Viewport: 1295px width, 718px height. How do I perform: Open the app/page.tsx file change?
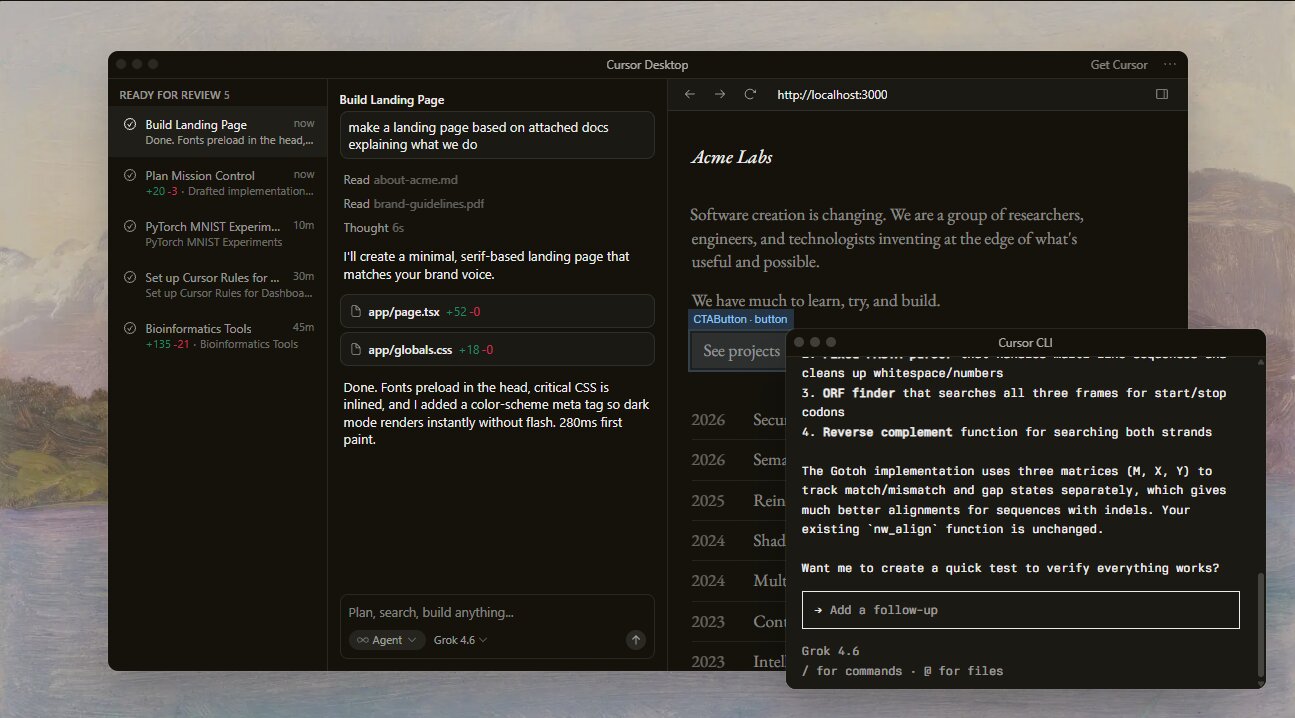[x=497, y=312]
